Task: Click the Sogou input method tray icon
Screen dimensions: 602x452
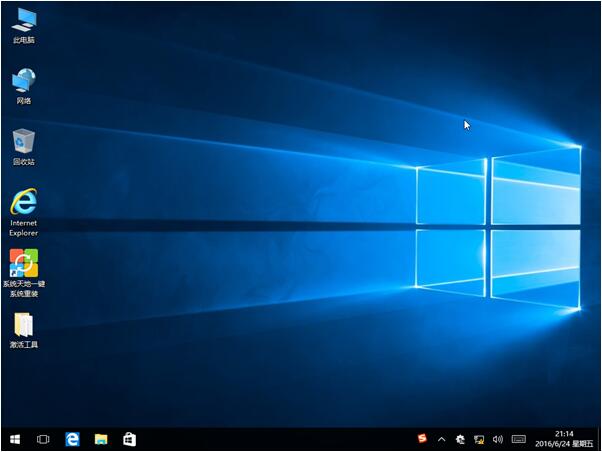Action: pos(422,438)
